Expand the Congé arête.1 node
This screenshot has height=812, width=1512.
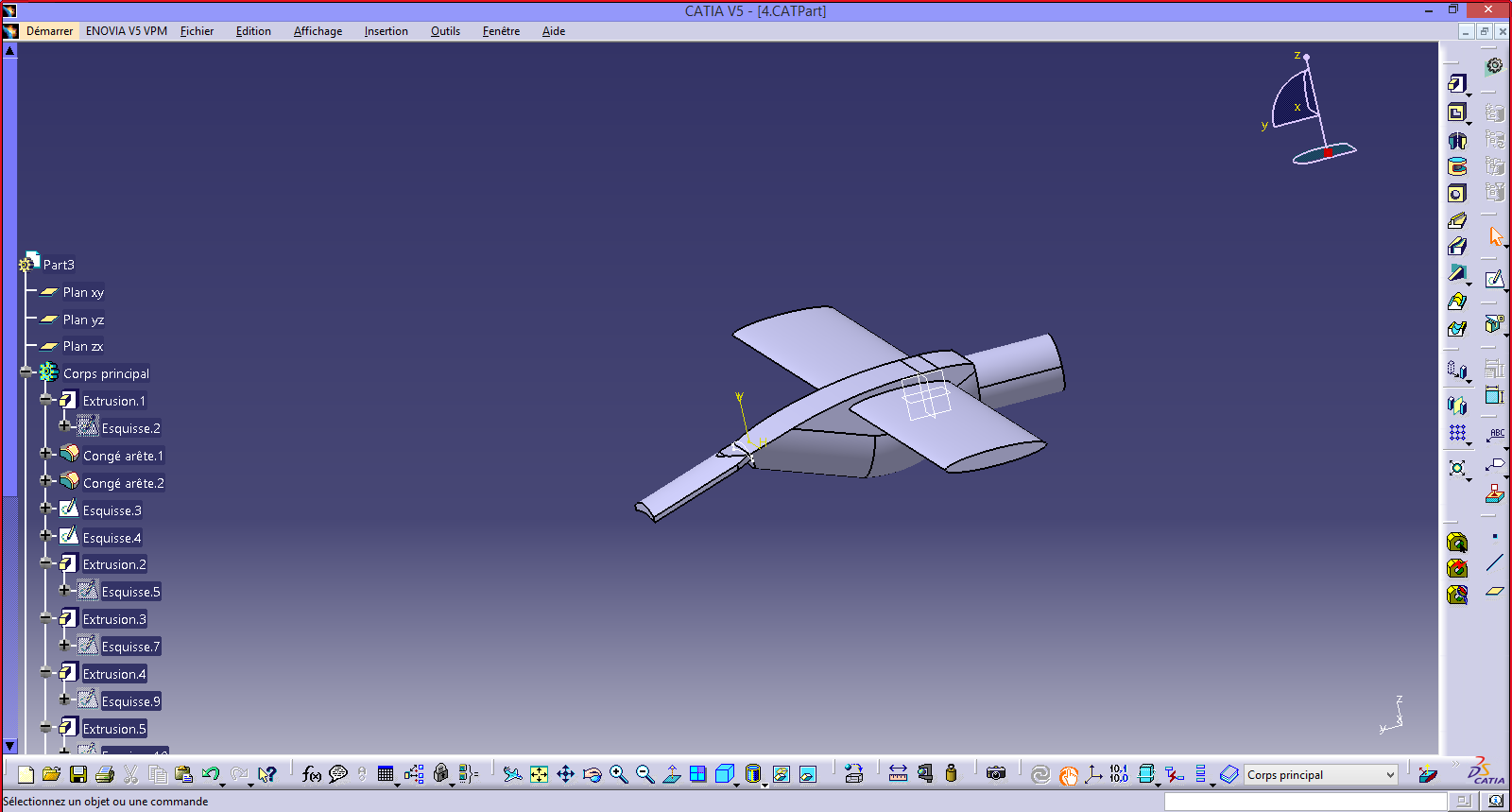tap(45, 455)
